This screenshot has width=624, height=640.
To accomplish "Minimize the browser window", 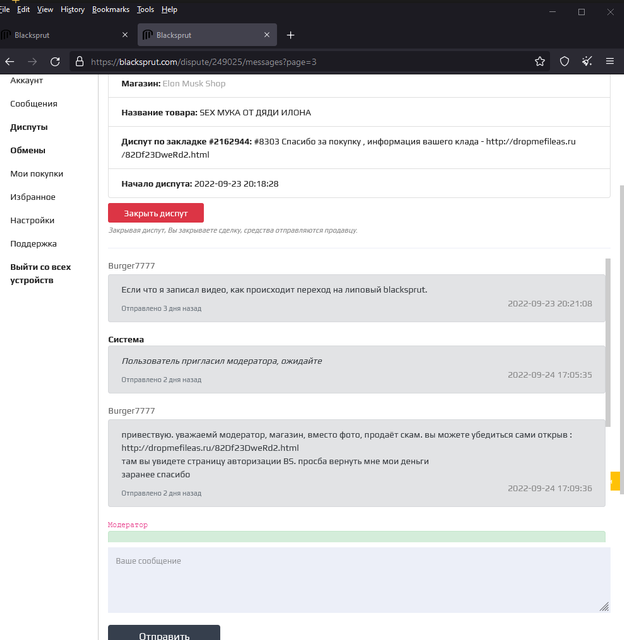I will 552,12.
